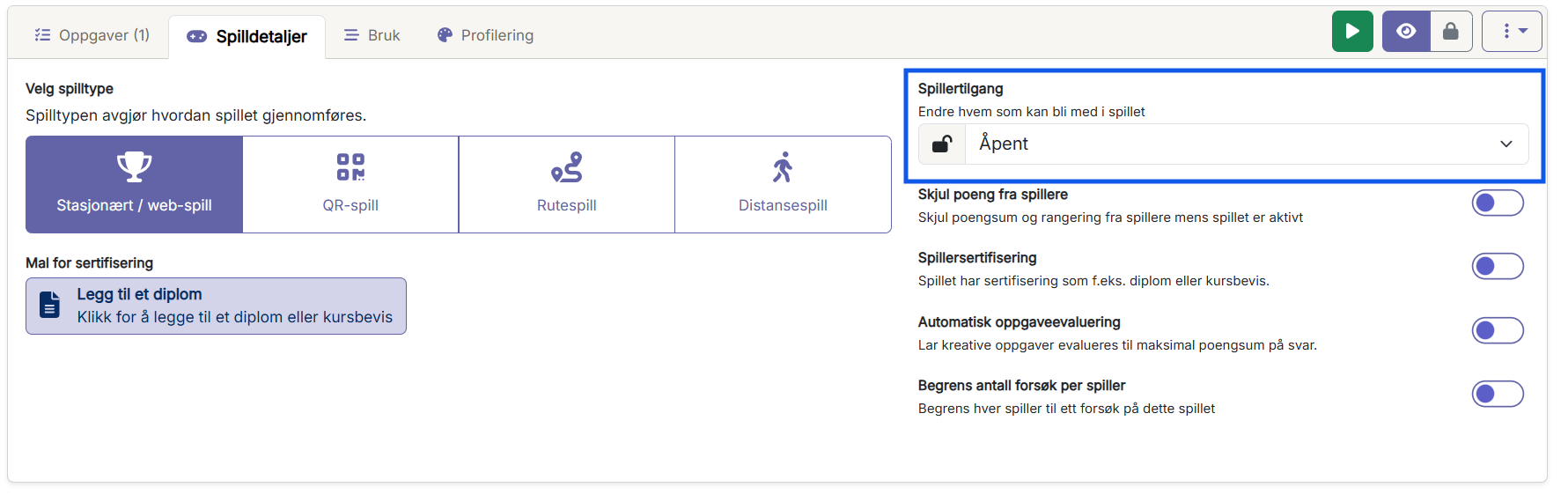Viewport: 1568px width, 502px height.
Task: Click Legg til et diplom button
Action: [216, 306]
